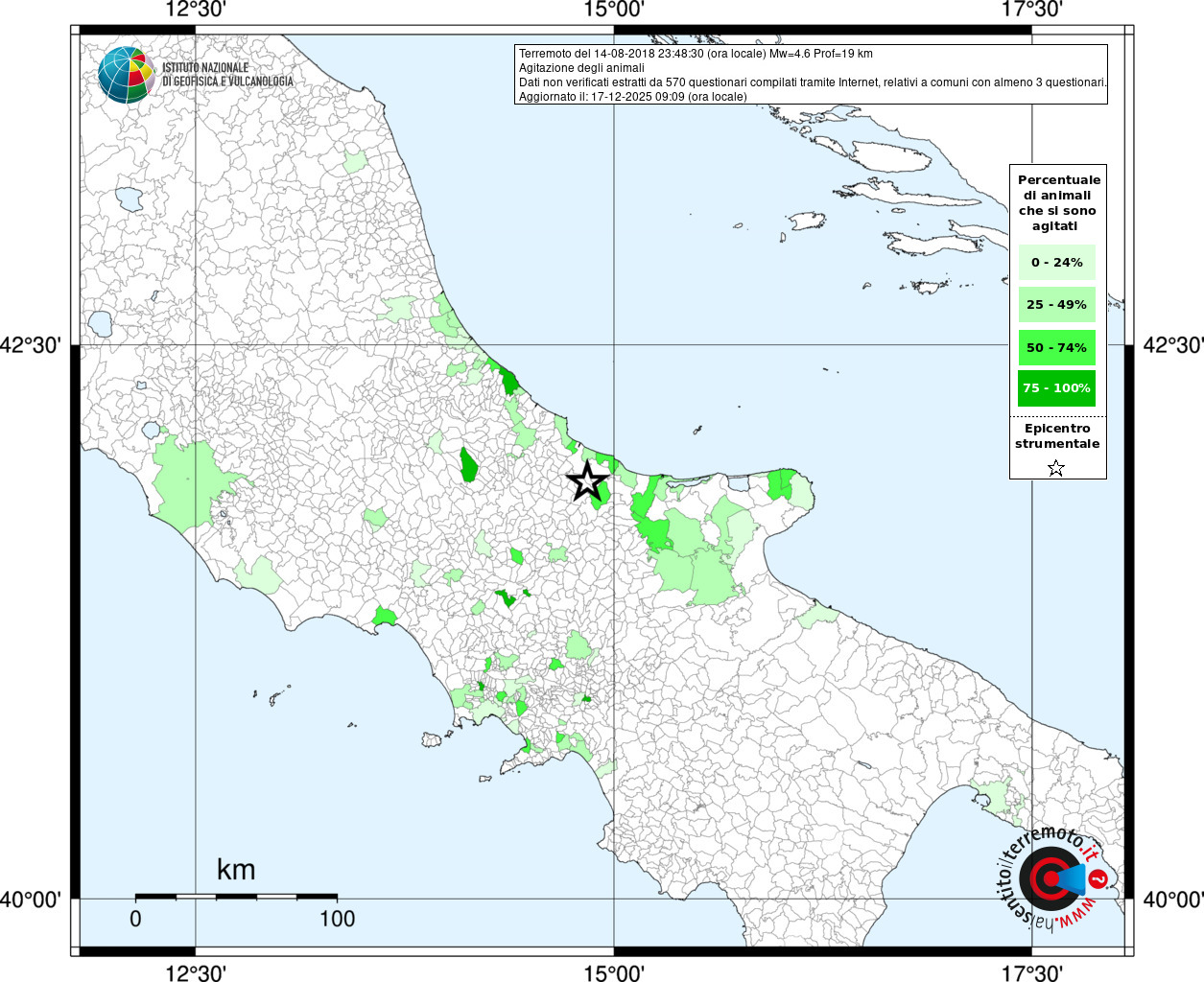1204x982 pixels.
Task: Click the right 40°00' latitude label
Action: 1172,900
